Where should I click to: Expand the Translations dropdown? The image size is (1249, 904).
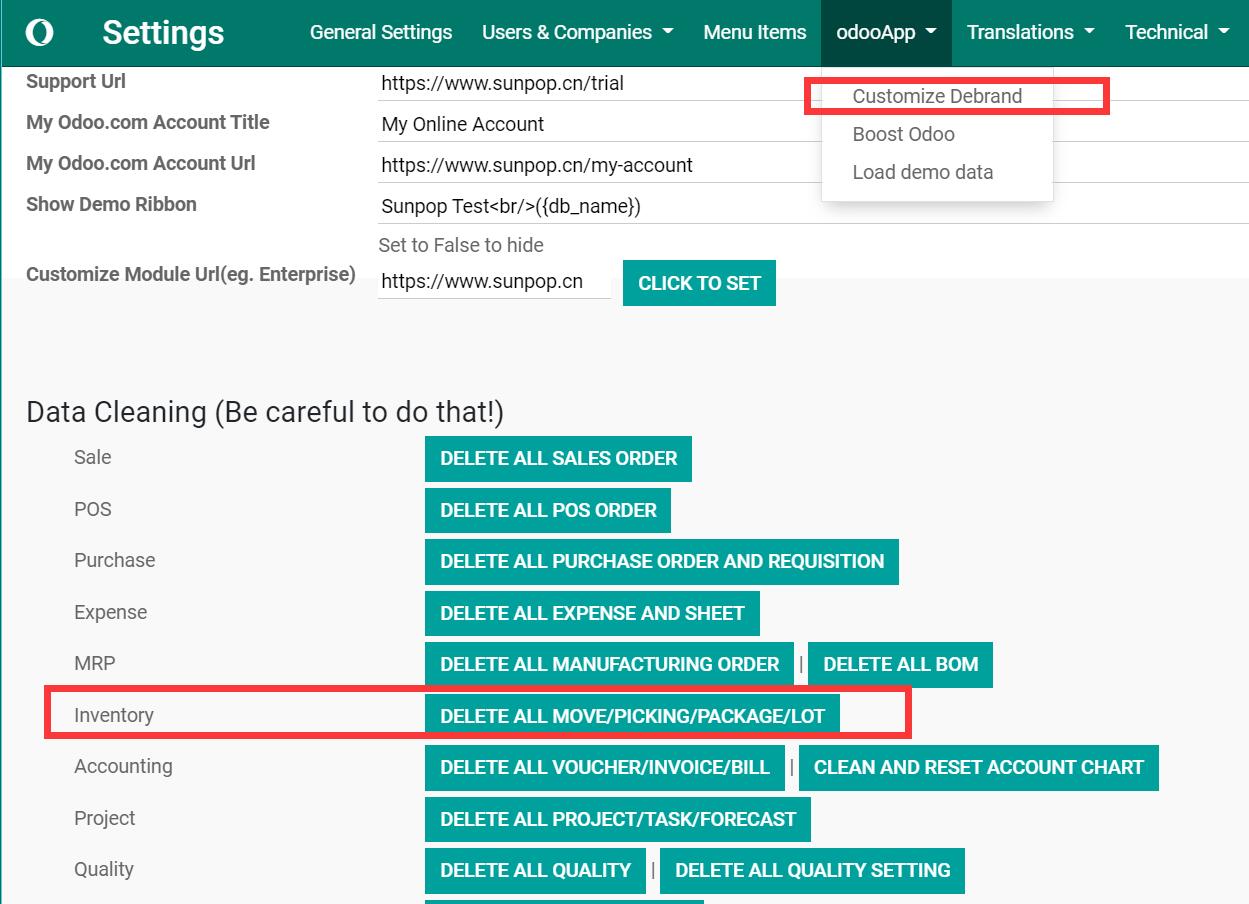[x=1030, y=32]
